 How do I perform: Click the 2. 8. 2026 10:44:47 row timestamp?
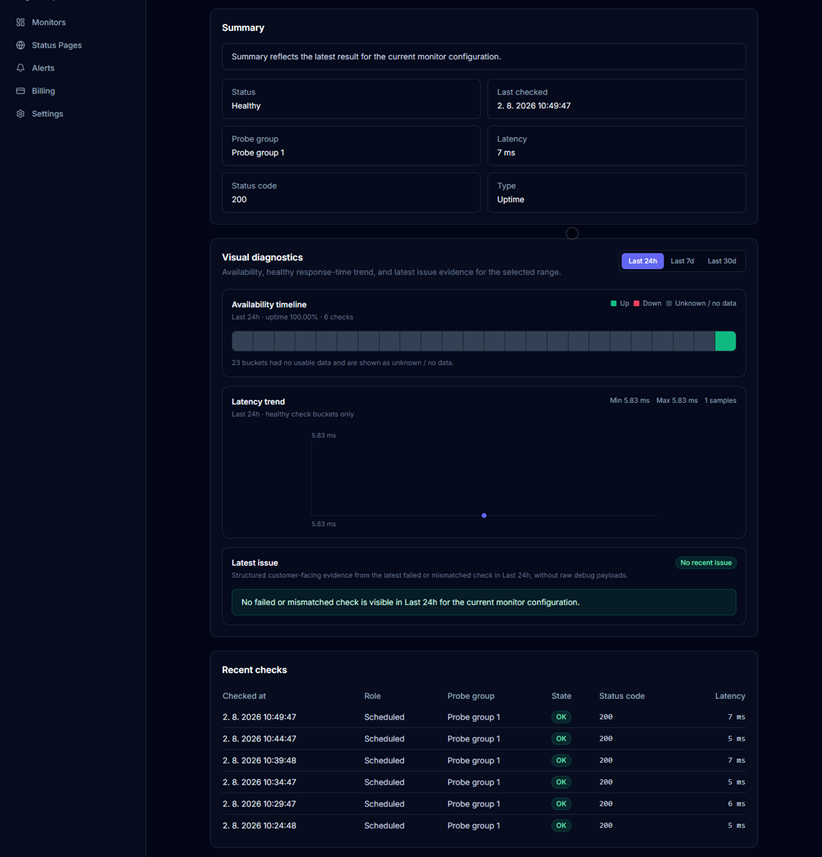tap(259, 739)
